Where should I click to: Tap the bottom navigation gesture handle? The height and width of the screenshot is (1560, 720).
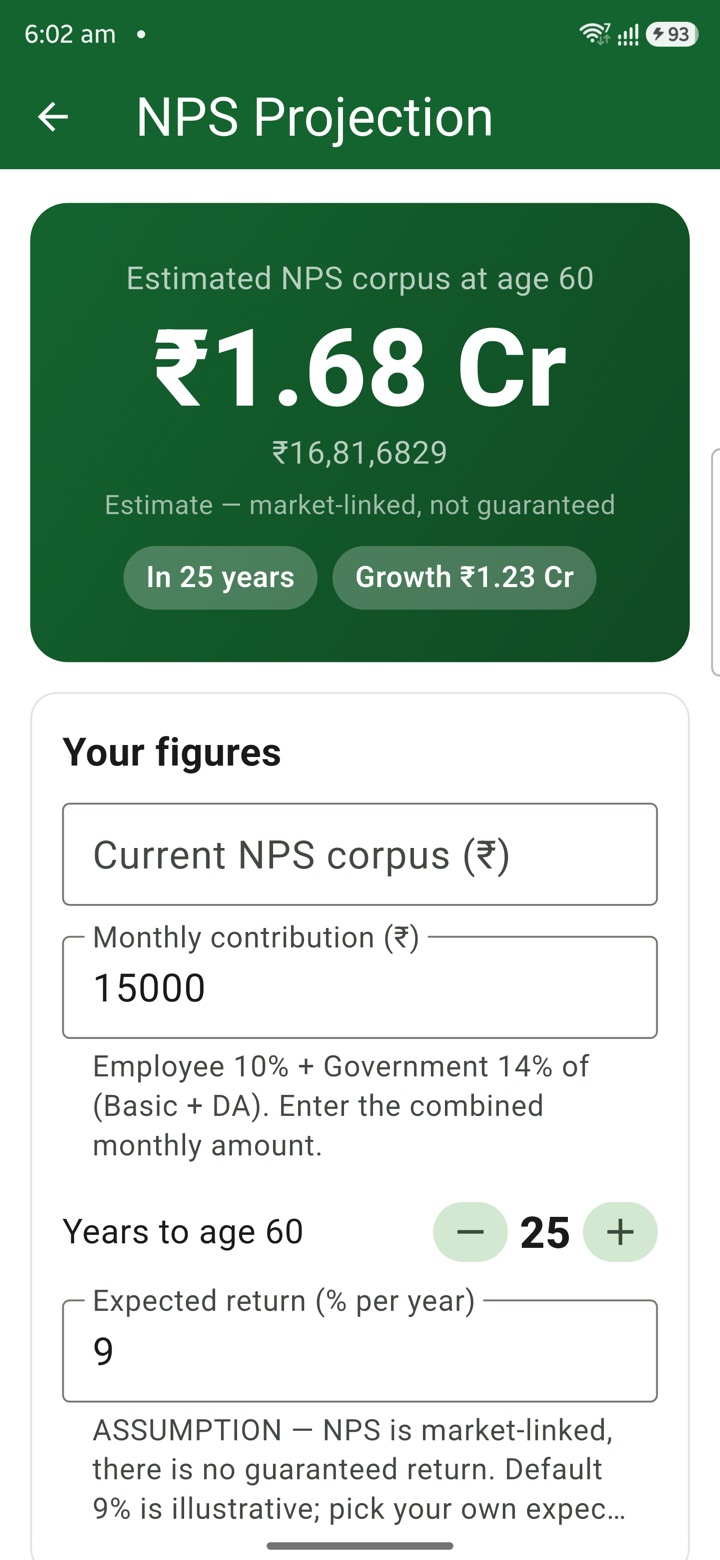tap(360, 1545)
